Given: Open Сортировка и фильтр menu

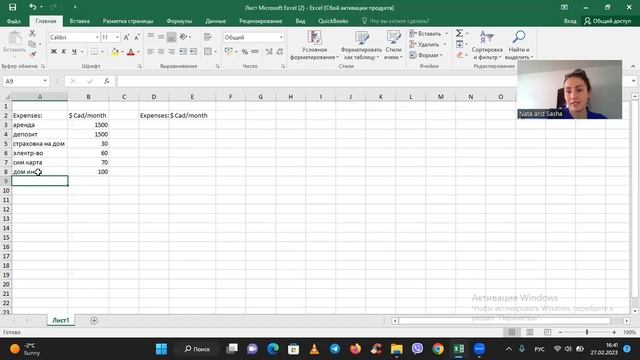Looking at the screenshot, I should point(487,45).
